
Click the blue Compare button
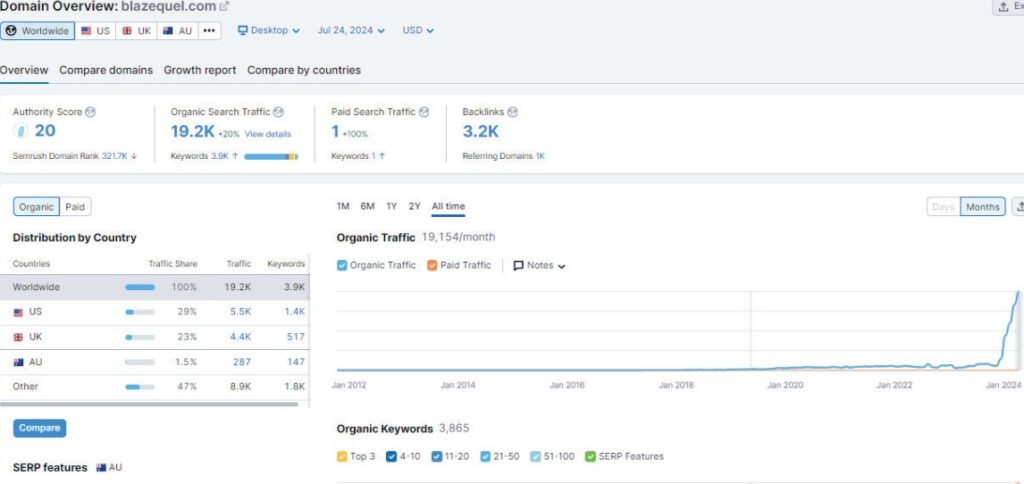[39, 428]
